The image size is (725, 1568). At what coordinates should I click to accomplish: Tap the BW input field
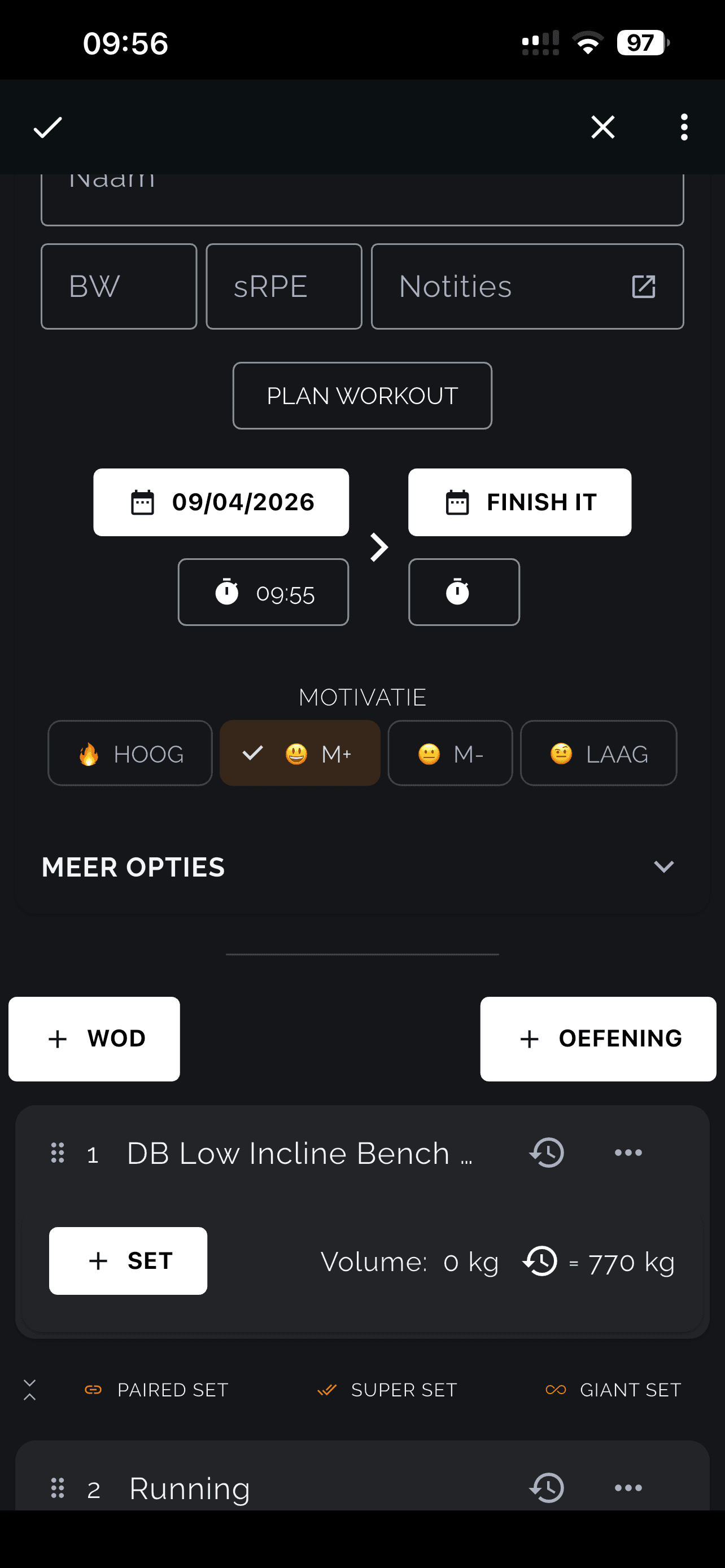pyautogui.click(x=119, y=287)
